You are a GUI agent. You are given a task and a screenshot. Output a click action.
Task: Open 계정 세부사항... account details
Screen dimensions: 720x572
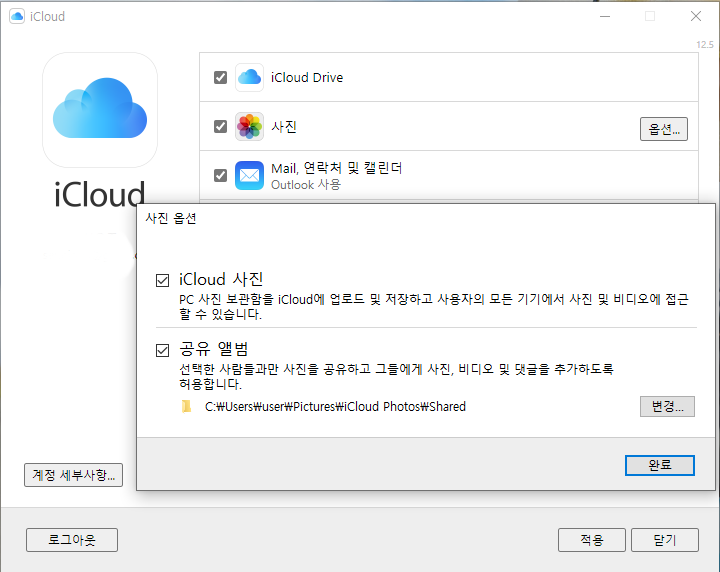73,475
